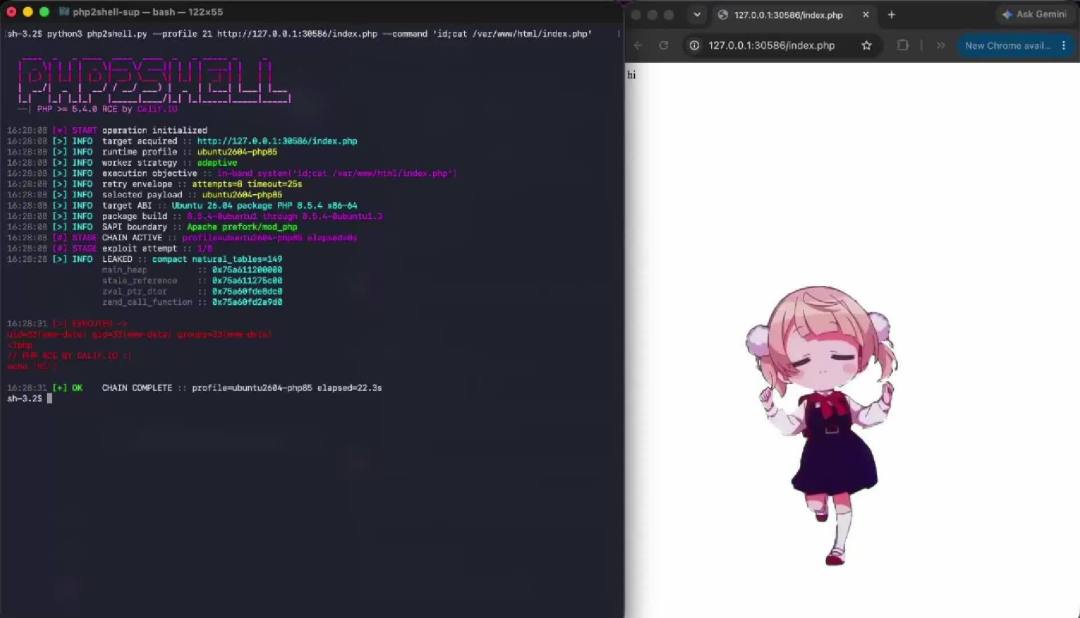Click "operation initialized" in the terminal log
Screen dimensions: 1080x618
click(x=154, y=130)
